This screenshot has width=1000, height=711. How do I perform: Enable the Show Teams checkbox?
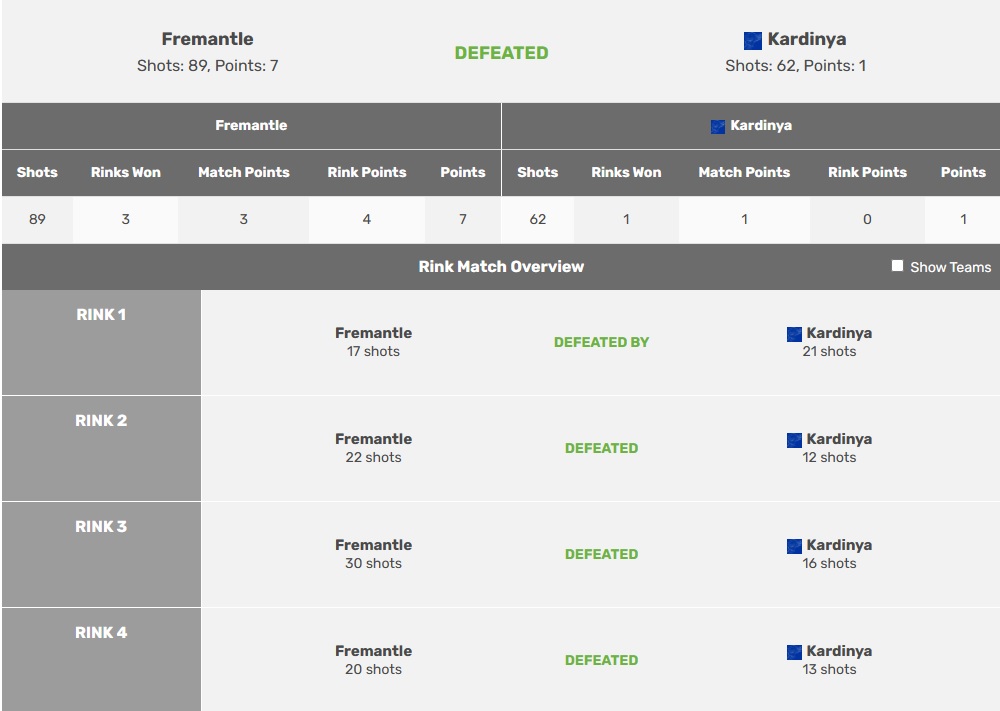[x=897, y=266]
